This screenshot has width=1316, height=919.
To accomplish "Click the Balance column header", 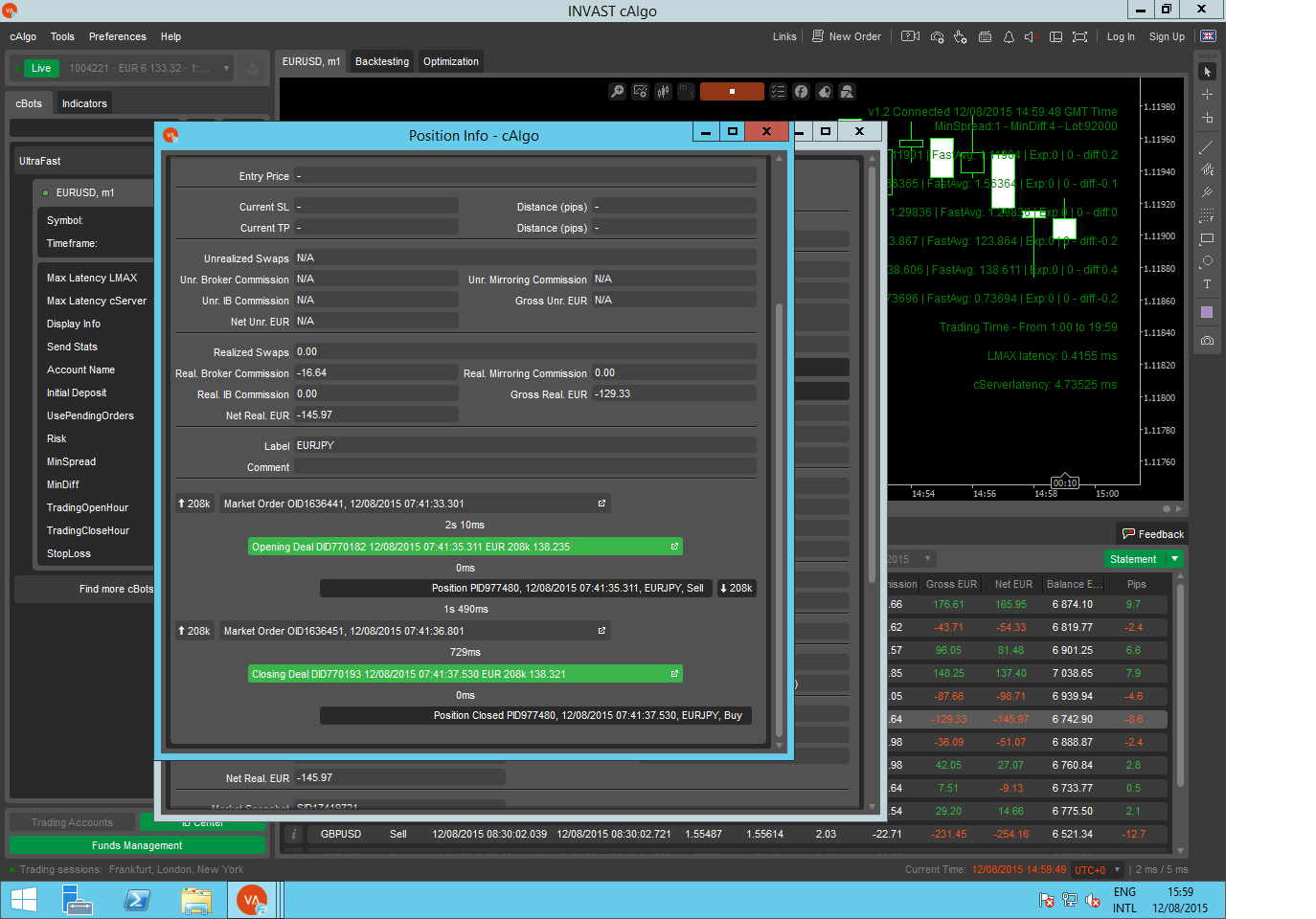I will pos(1075,584).
